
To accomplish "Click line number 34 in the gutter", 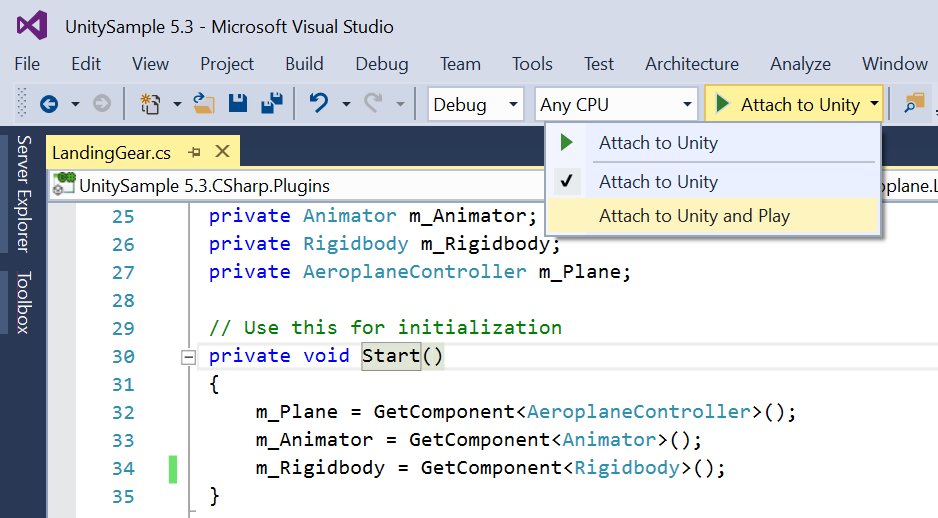I will coord(123,468).
